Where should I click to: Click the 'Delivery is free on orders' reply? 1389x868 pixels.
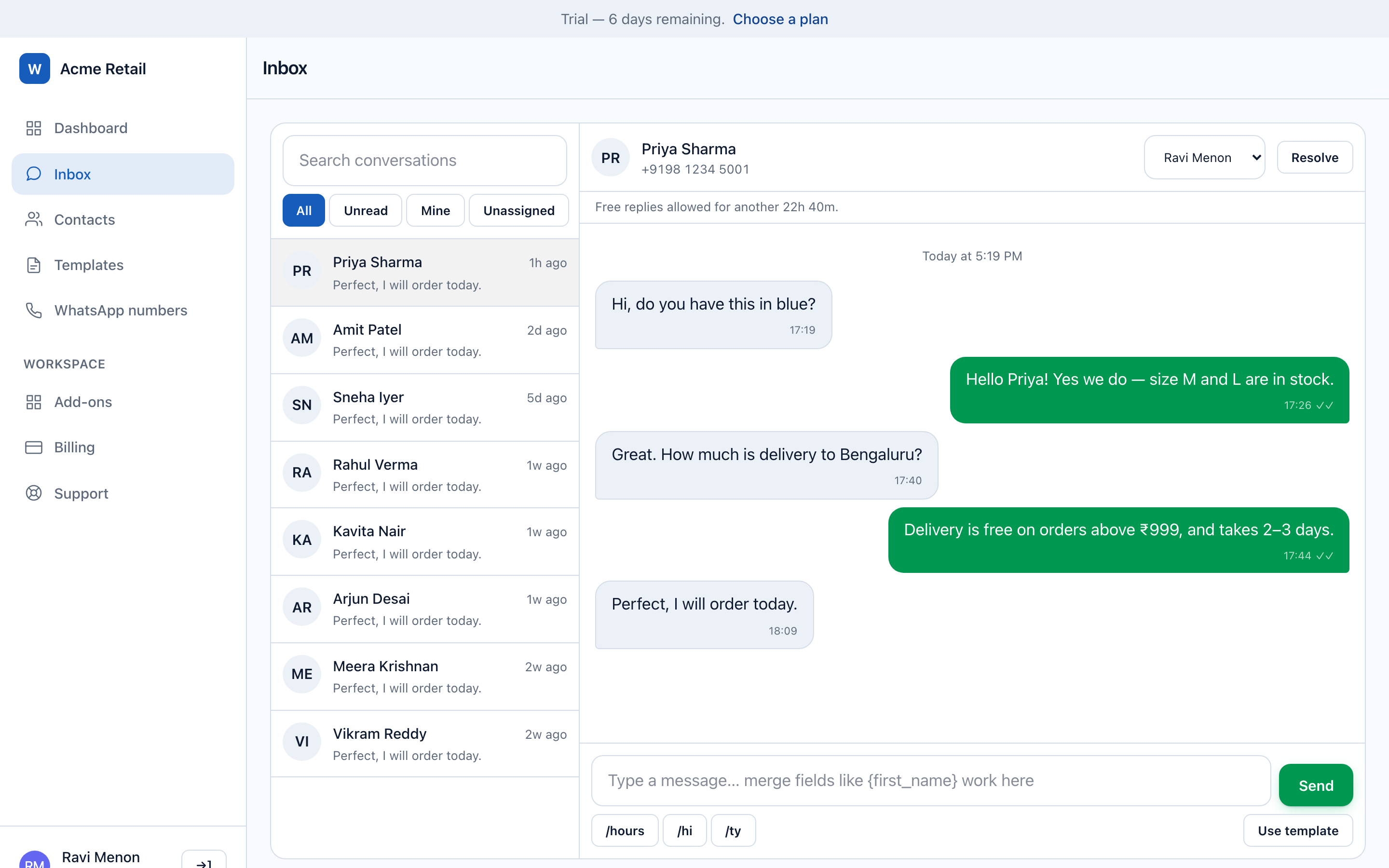1118,540
